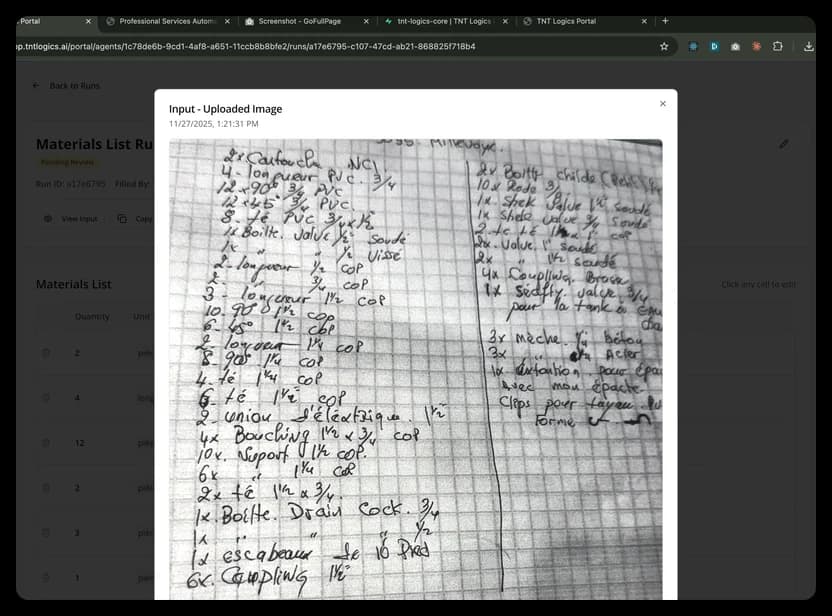Open the Extensions puzzle piece icon
Image resolution: width=832 pixels, height=616 pixels.
(777, 46)
